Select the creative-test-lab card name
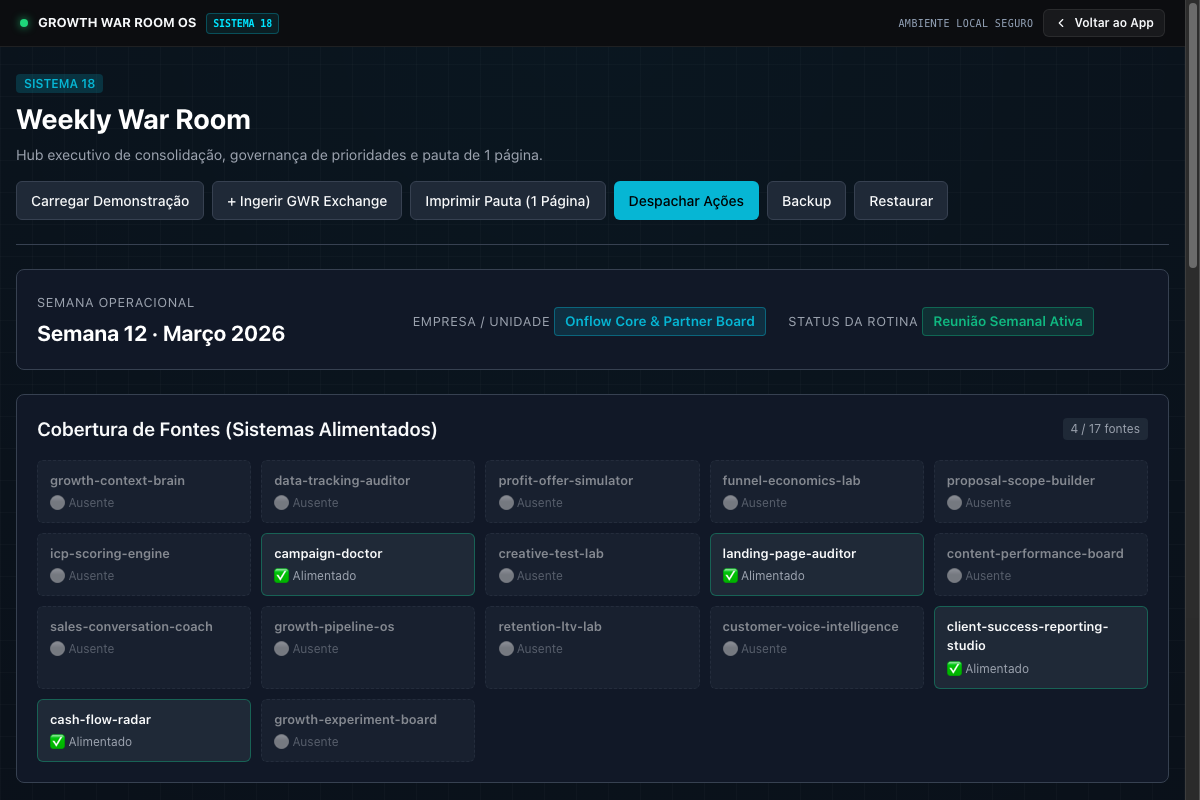Image resolution: width=1200 pixels, height=800 pixels. pos(551,554)
